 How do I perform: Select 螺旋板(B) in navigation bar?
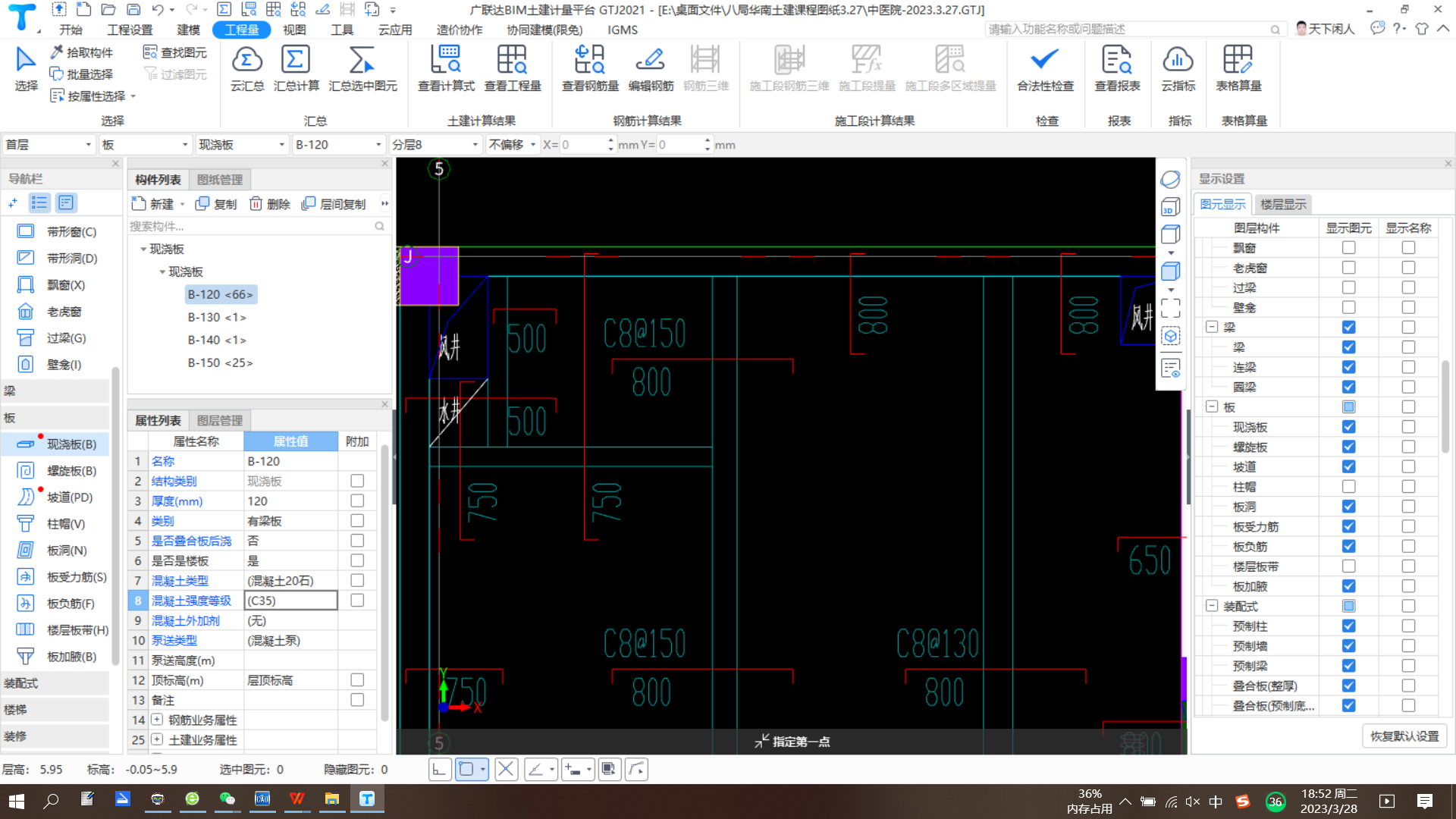tap(58, 471)
